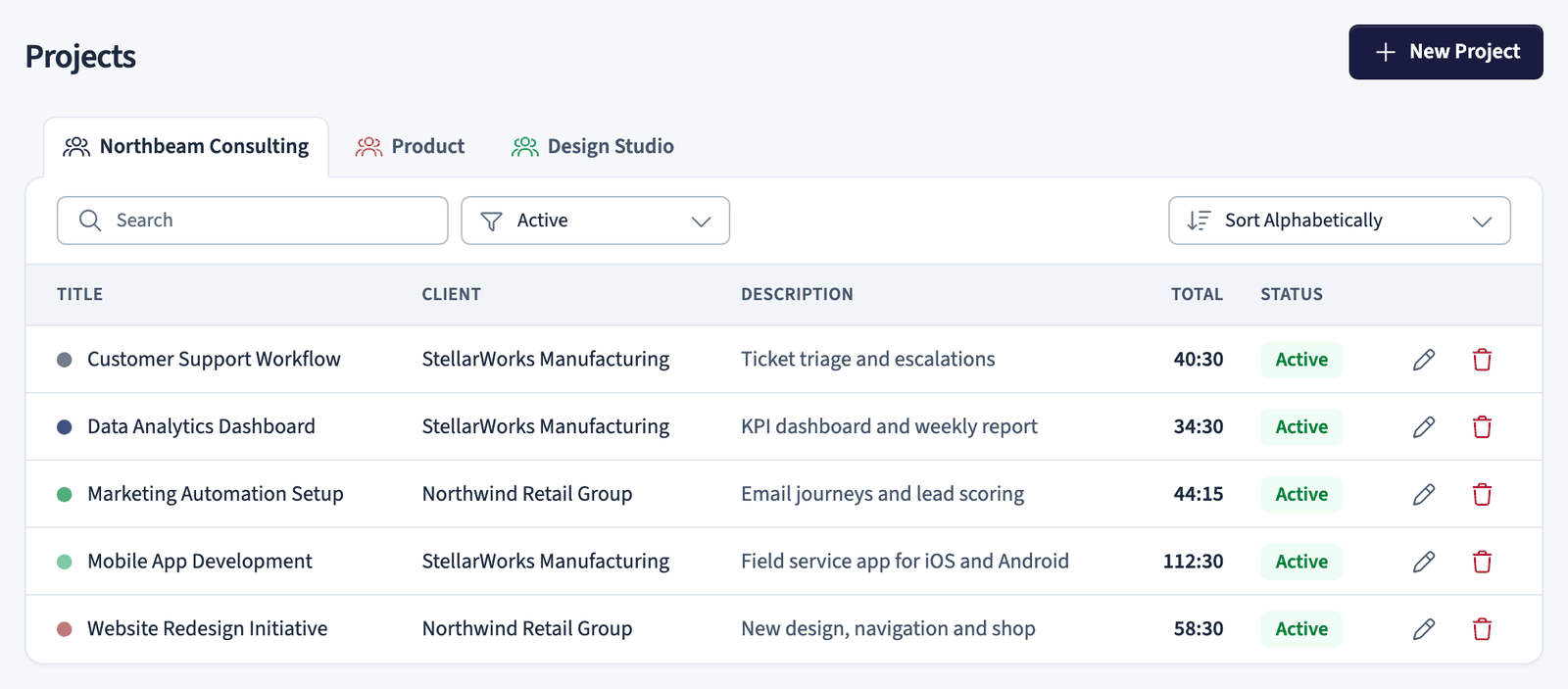Switch to the Product tab
1568x689 pixels.
410,147
